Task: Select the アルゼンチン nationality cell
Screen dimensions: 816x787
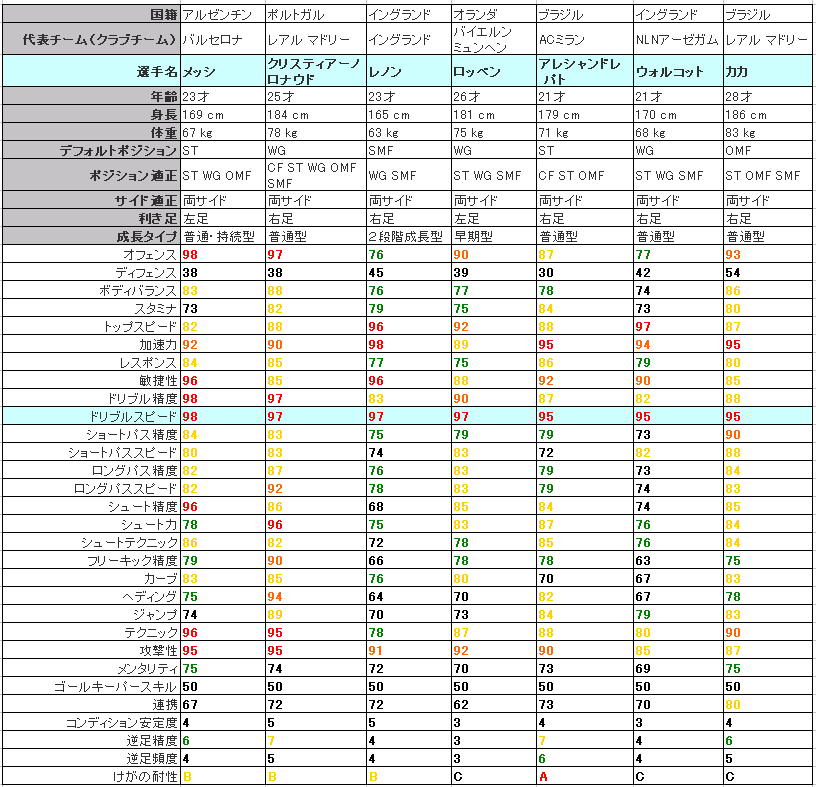Action: click(222, 15)
